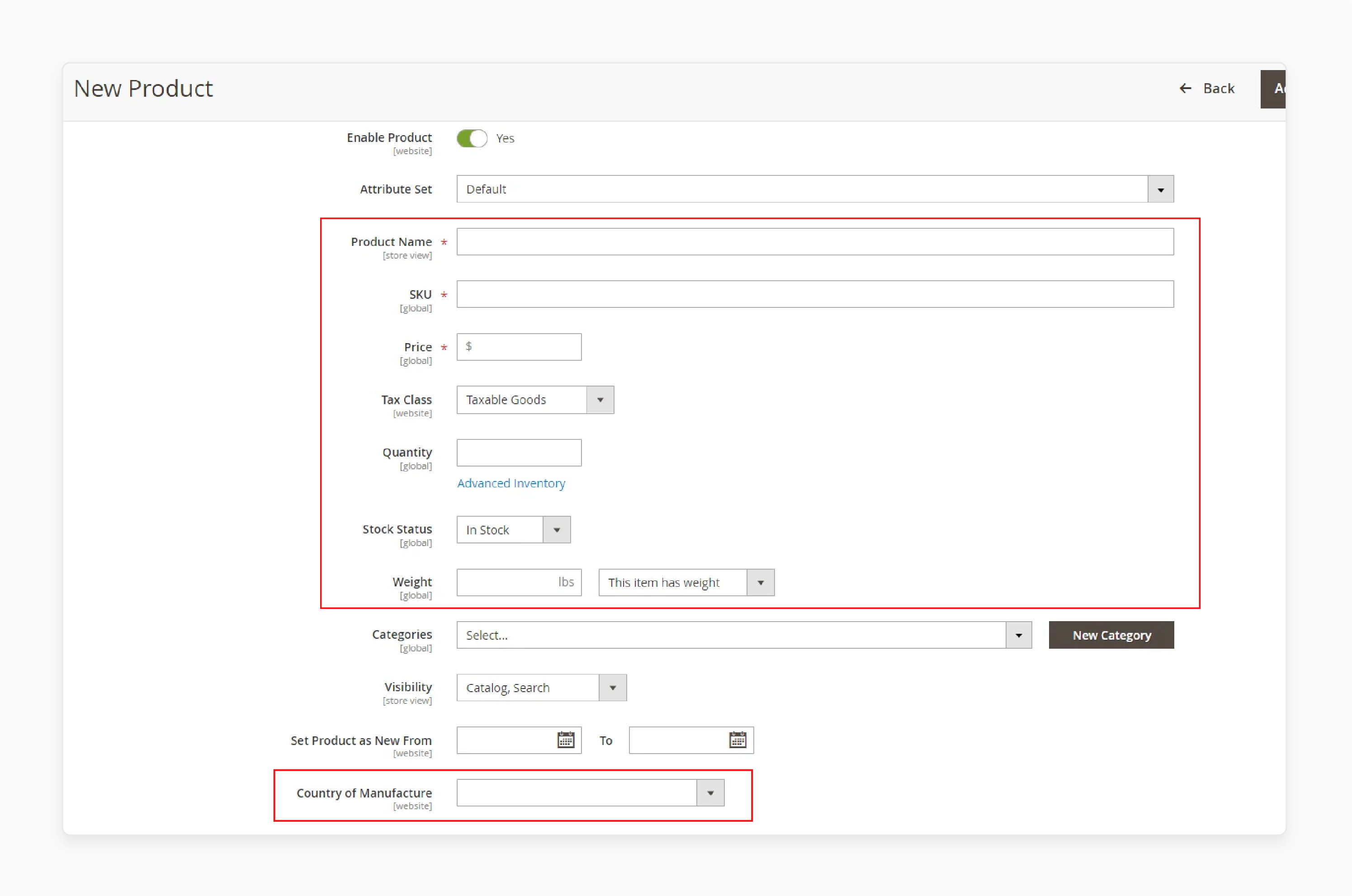Open the Stock Status dropdown
Screen dimensions: 1352x896
pyautogui.click(x=557, y=529)
